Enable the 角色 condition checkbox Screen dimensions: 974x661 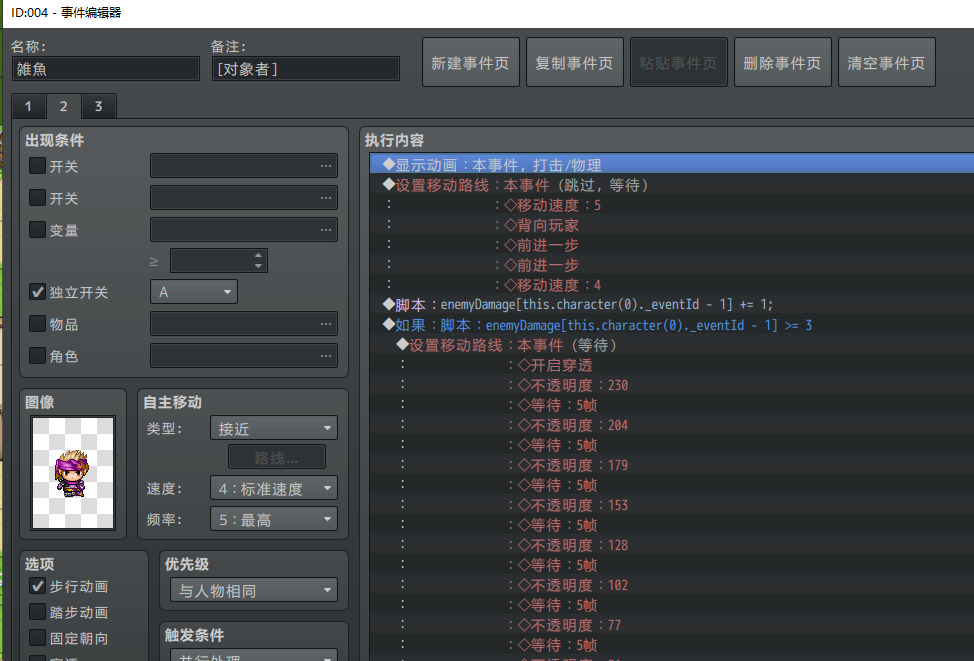[x=37, y=356]
